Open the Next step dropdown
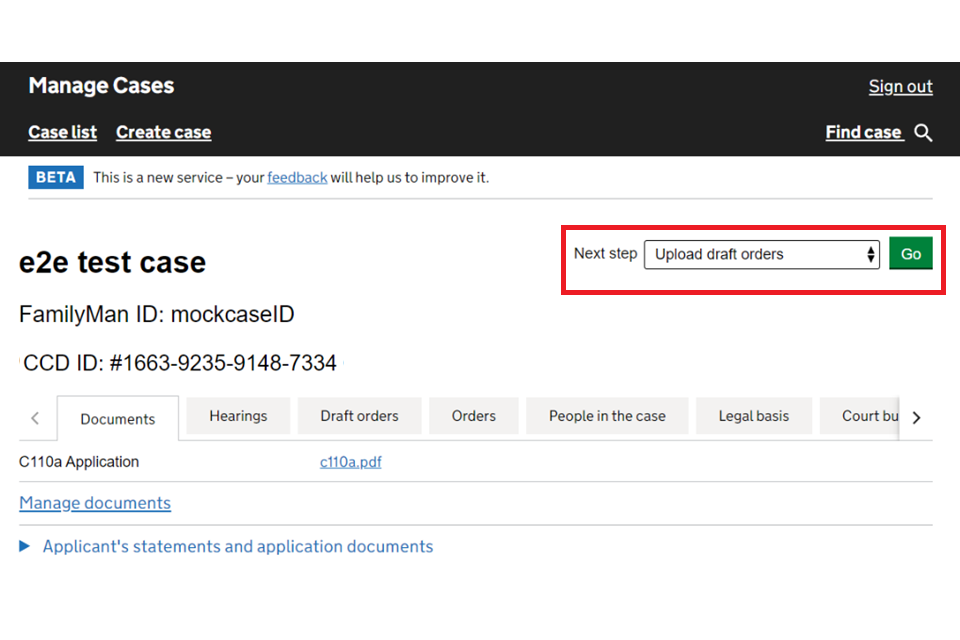 760,254
